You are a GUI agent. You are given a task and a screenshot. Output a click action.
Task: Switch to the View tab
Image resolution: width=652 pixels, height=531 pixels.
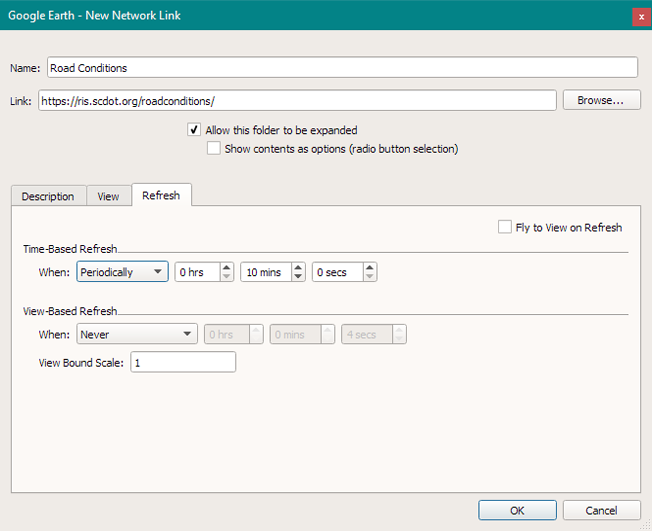coord(109,196)
